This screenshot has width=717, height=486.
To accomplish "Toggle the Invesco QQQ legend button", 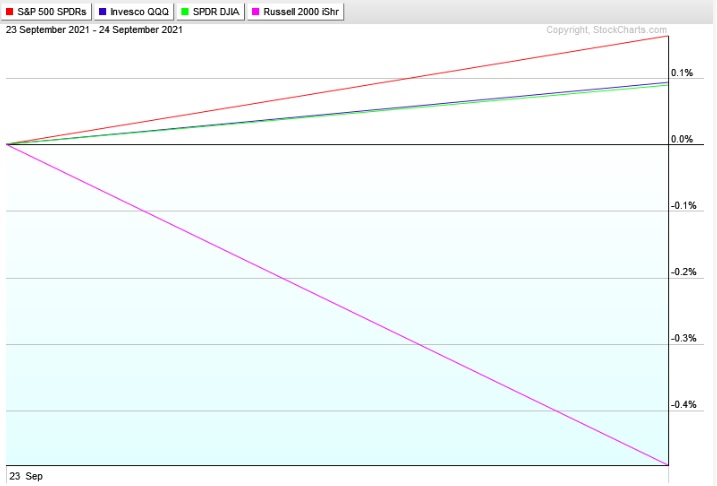I will (x=134, y=11).
